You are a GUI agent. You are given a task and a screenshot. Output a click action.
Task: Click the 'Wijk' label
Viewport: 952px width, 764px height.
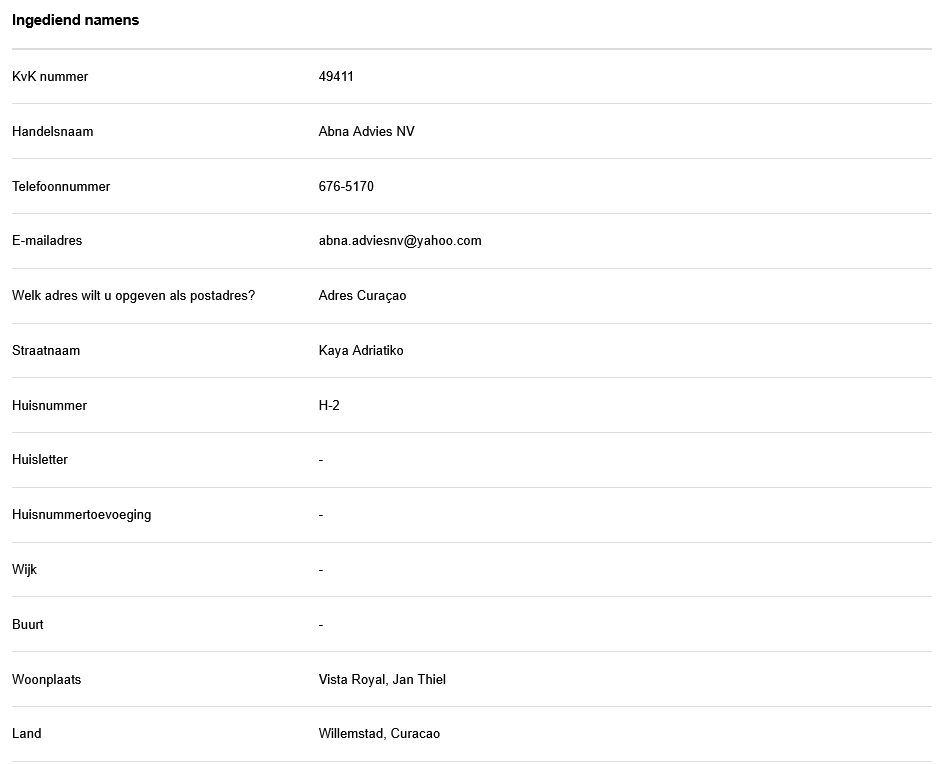click(25, 570)
